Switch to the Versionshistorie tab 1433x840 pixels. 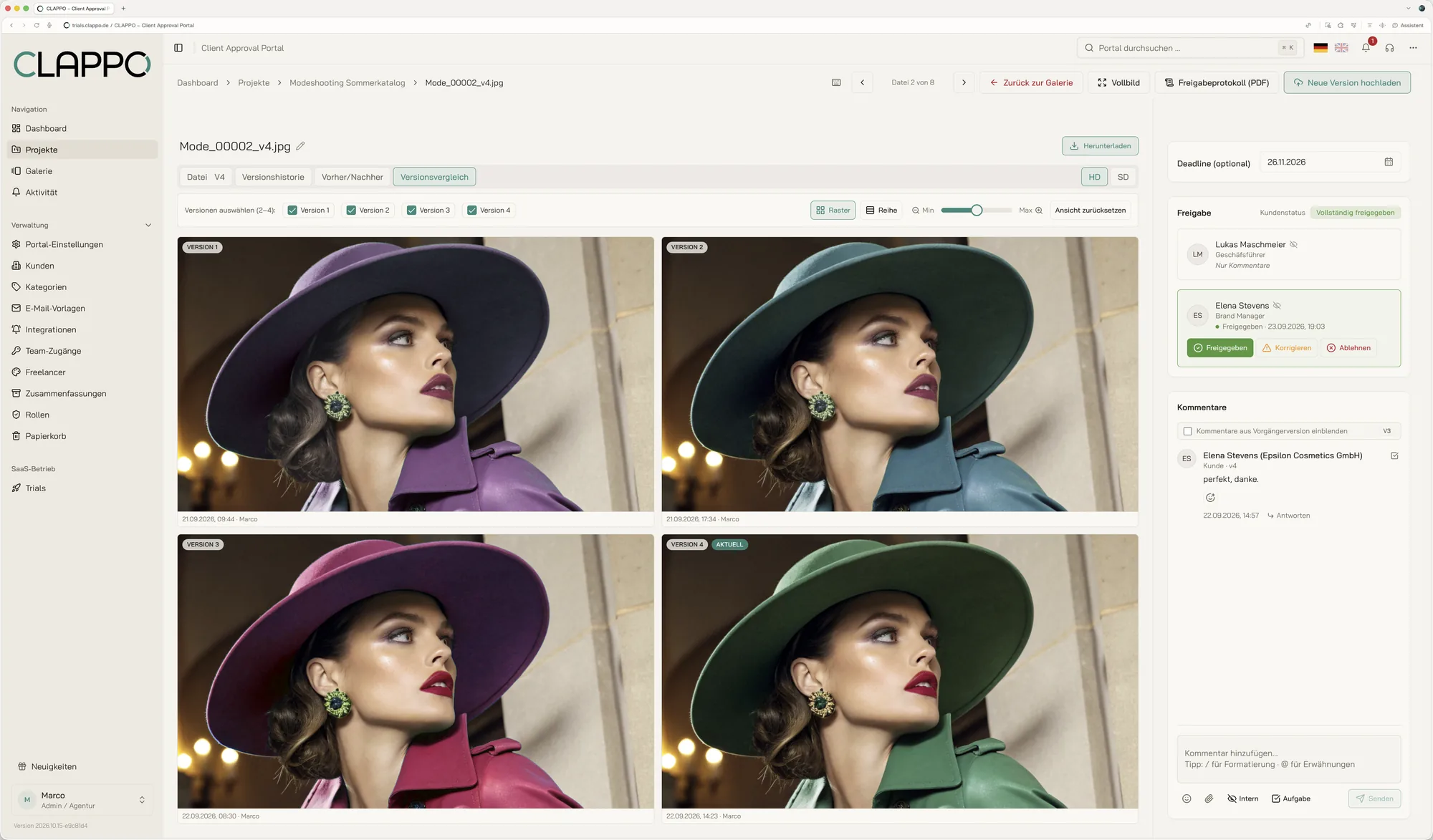point(273,177)
